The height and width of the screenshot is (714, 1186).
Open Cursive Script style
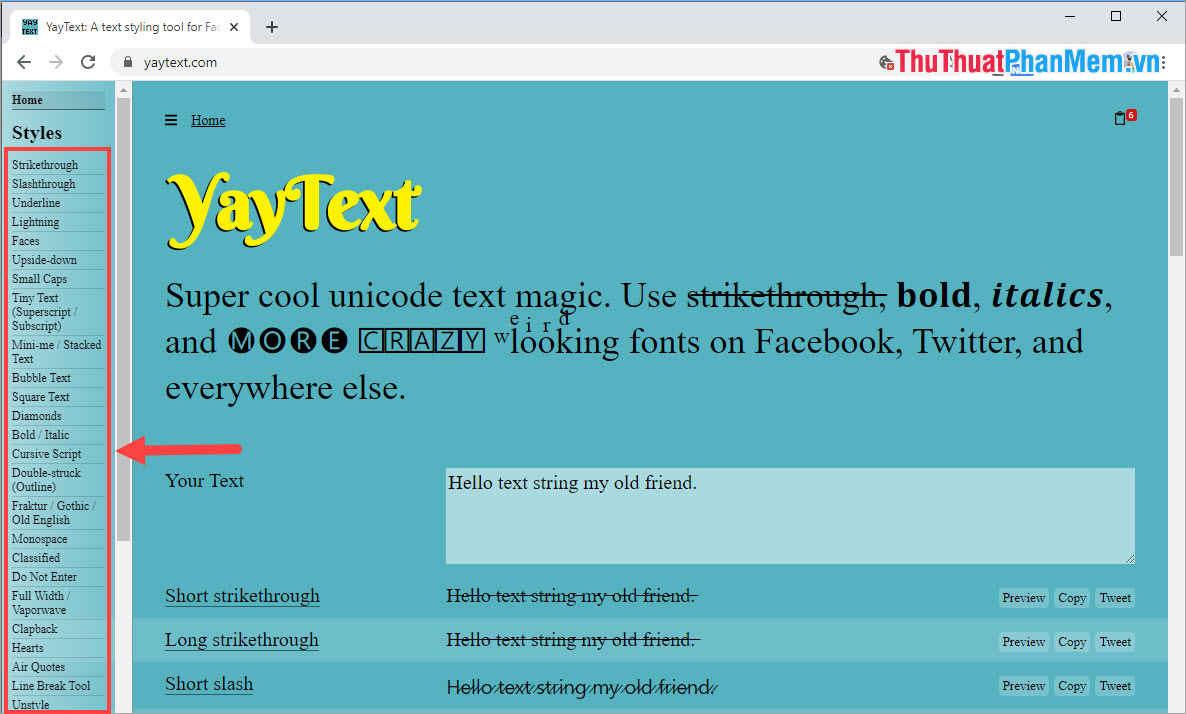pos(46,454)
